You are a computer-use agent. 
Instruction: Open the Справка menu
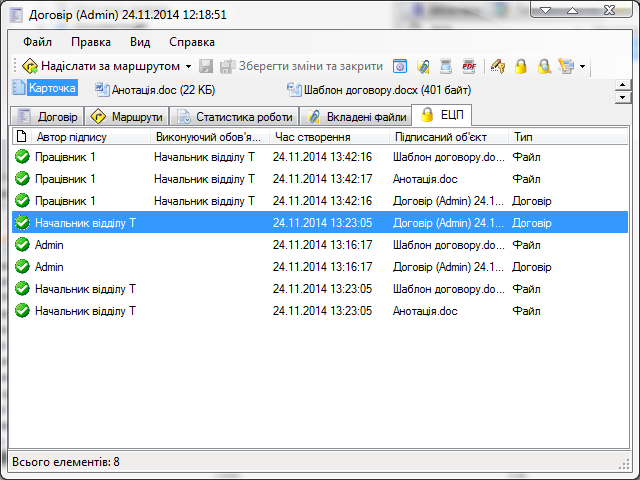pyautogui.click(x=192, y=42)
